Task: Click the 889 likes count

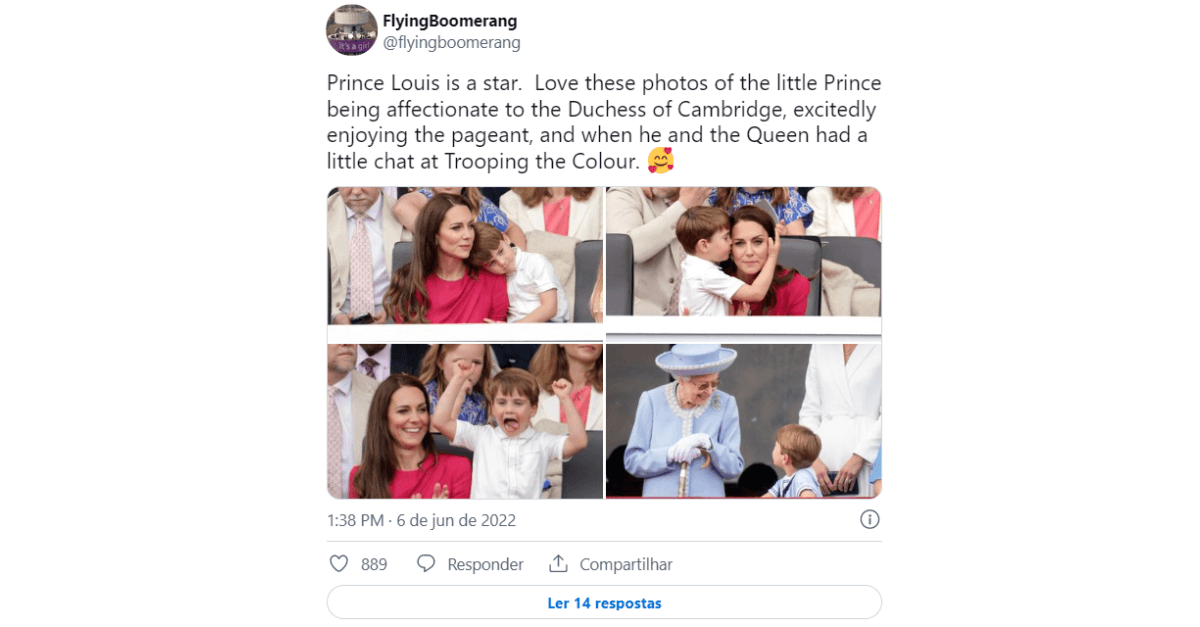Action: [374, 565]
